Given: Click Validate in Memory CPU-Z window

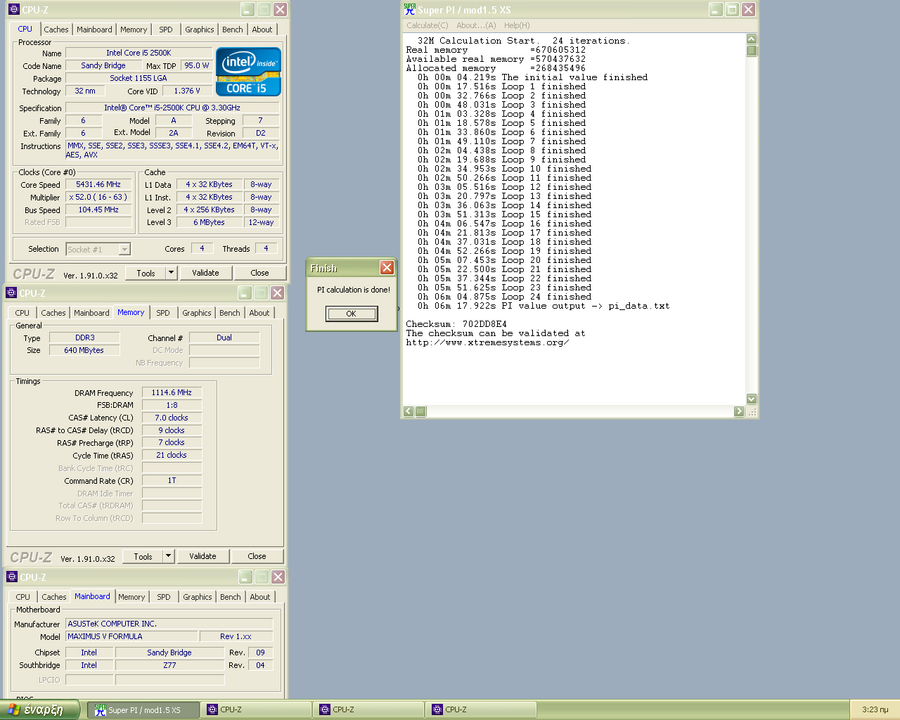Looking at the screenshot, I should click(x=203, y=556).
